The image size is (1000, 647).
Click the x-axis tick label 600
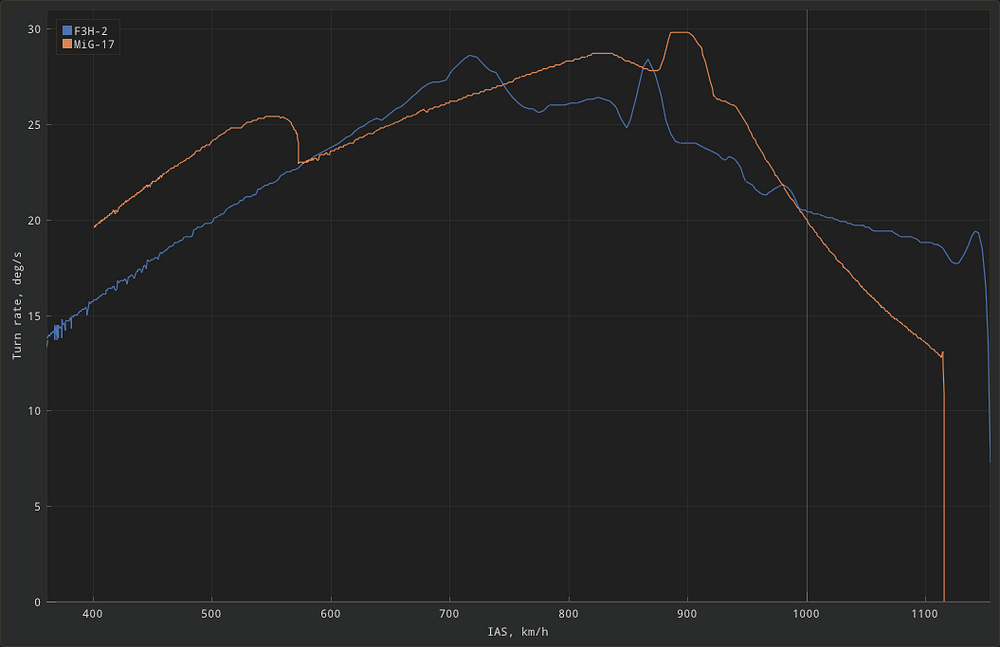coord(330,614)
